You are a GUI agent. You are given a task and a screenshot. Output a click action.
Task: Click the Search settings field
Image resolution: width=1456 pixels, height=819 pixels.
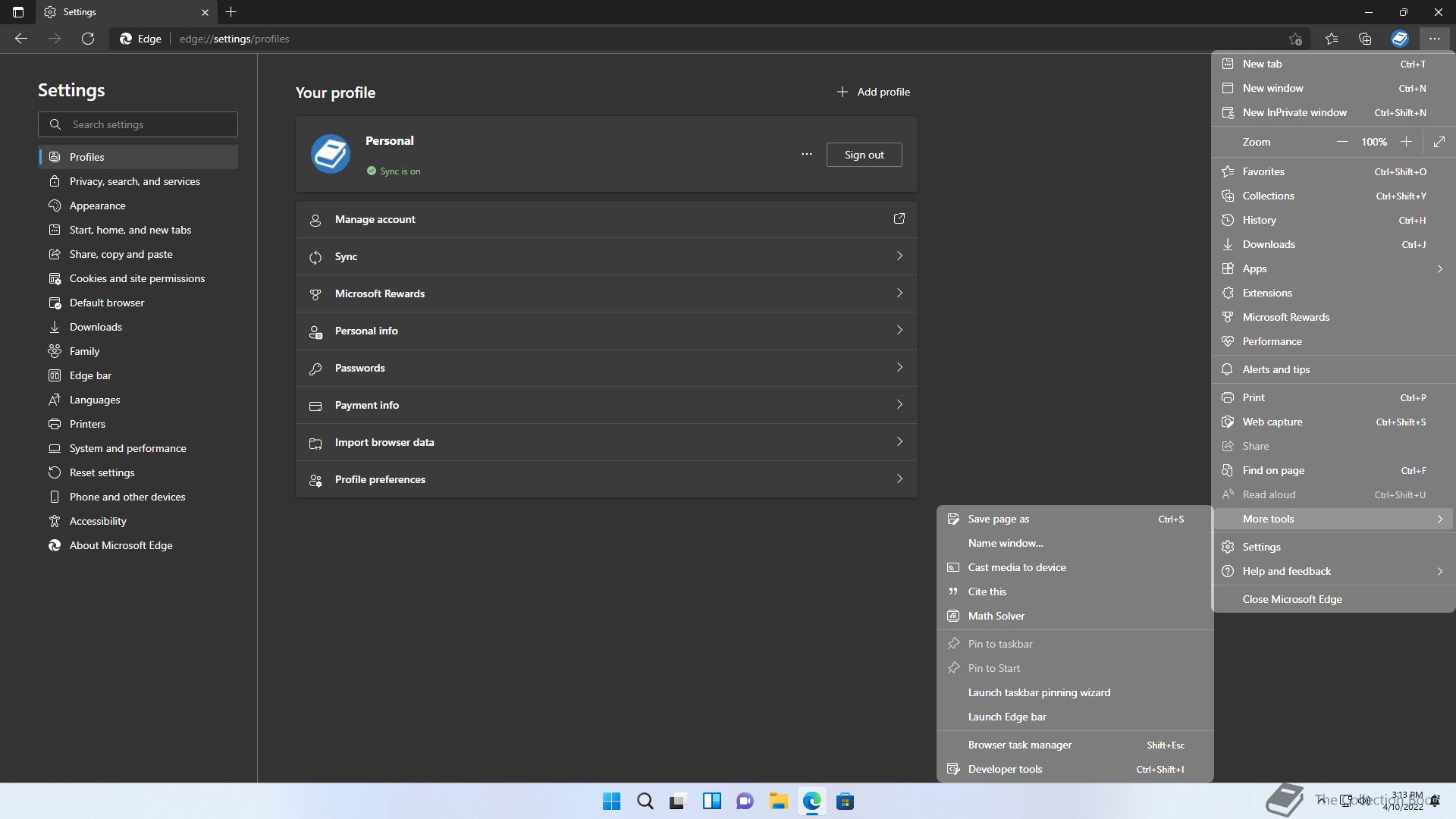tap(138, 124)
